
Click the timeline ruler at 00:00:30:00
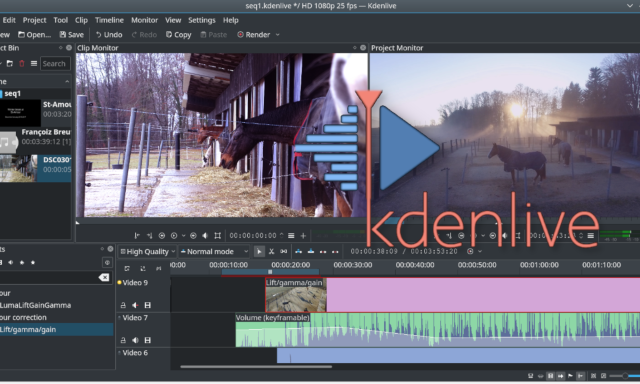point(353,265)
